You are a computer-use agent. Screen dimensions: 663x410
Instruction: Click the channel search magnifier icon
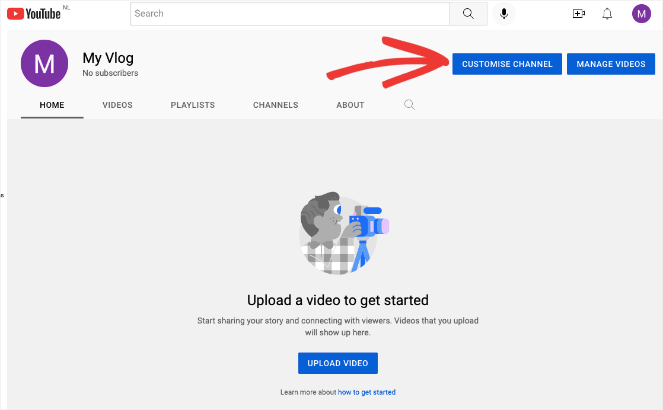pos(409,104)
